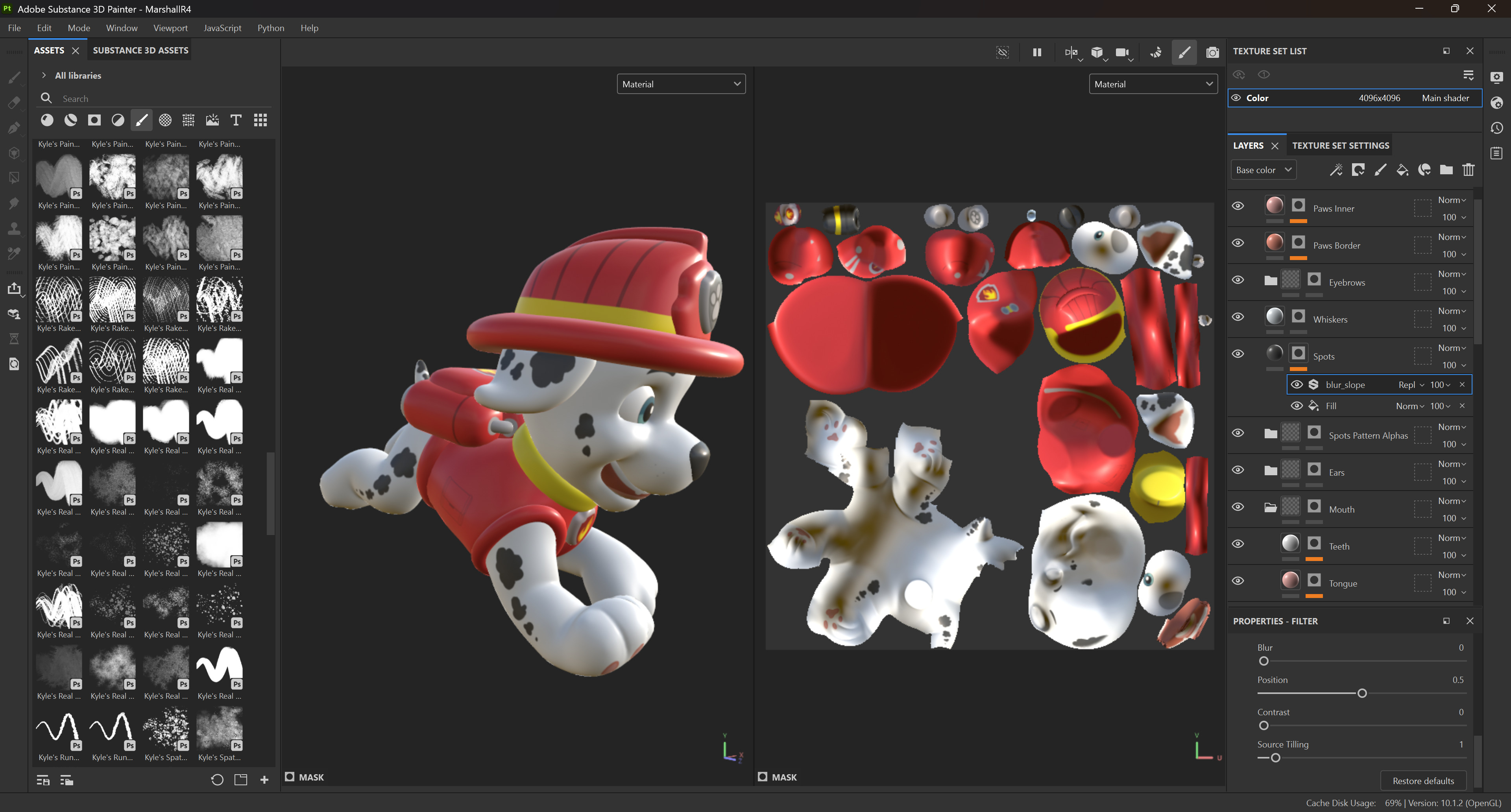
Task: Undock the Texture Set List panel
Action: pos(1446,51)
